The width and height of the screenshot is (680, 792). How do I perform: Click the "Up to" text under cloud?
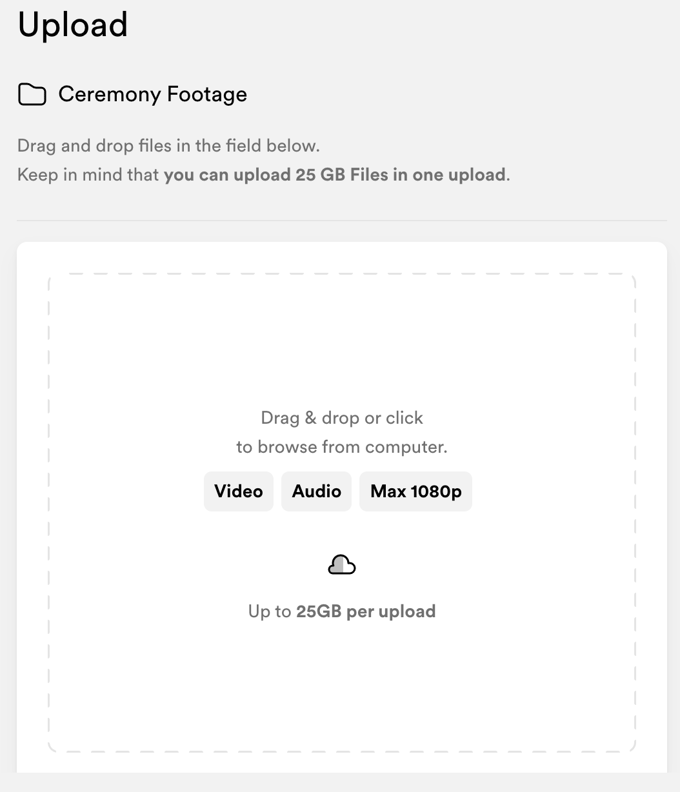tap(269, 611)
